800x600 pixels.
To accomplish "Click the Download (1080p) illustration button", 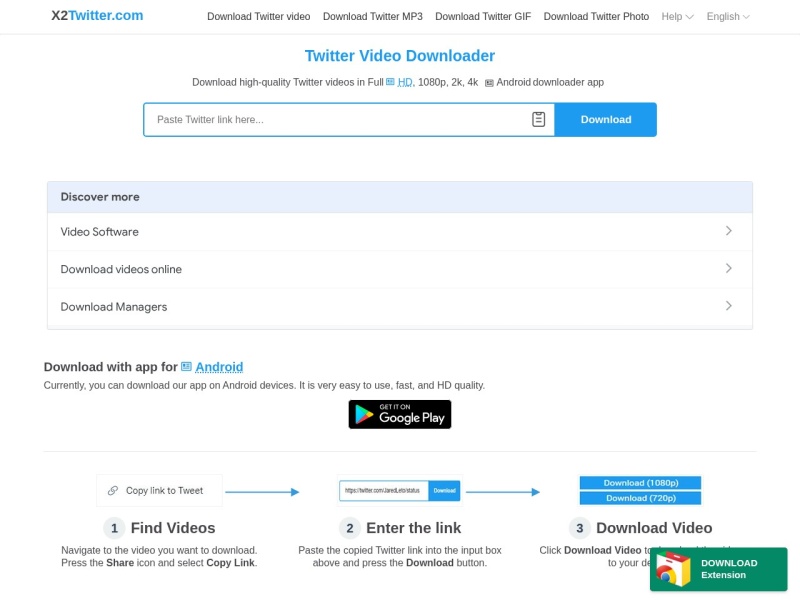I will [640, 483].
